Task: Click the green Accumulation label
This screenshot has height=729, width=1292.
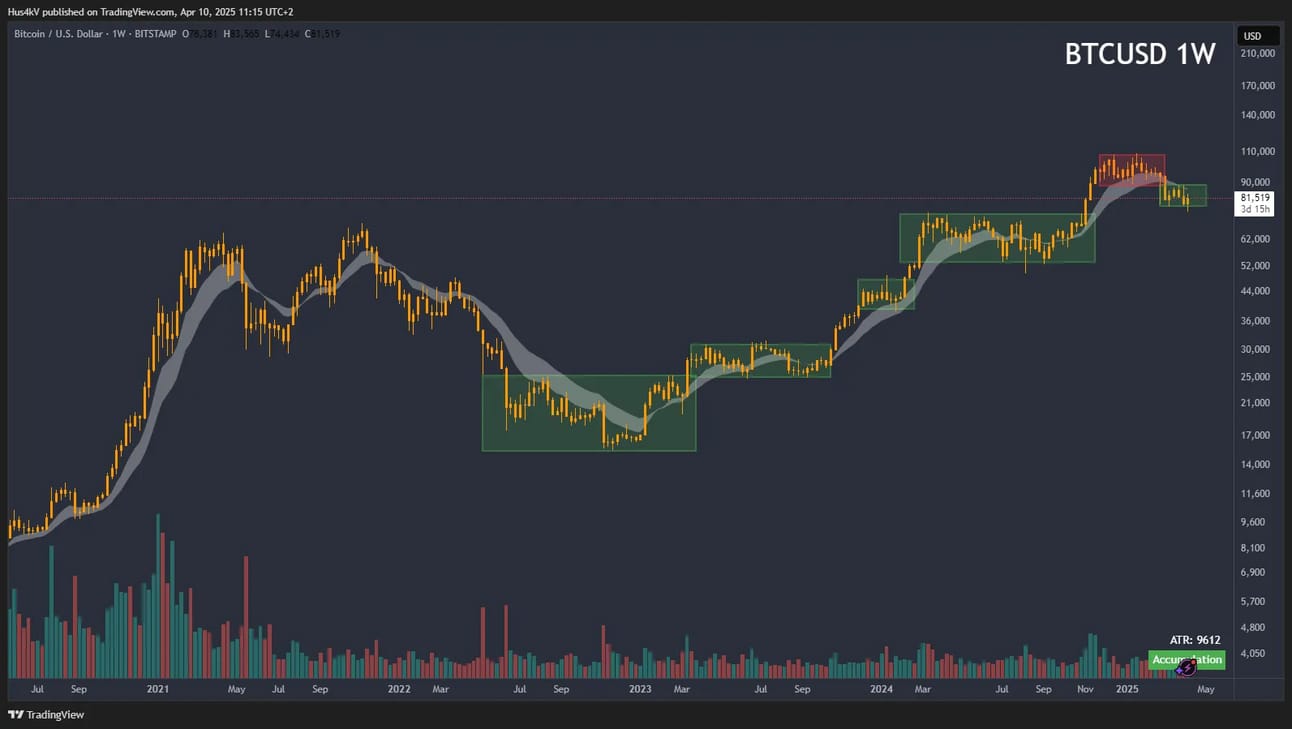Action: click(1187, 660)
